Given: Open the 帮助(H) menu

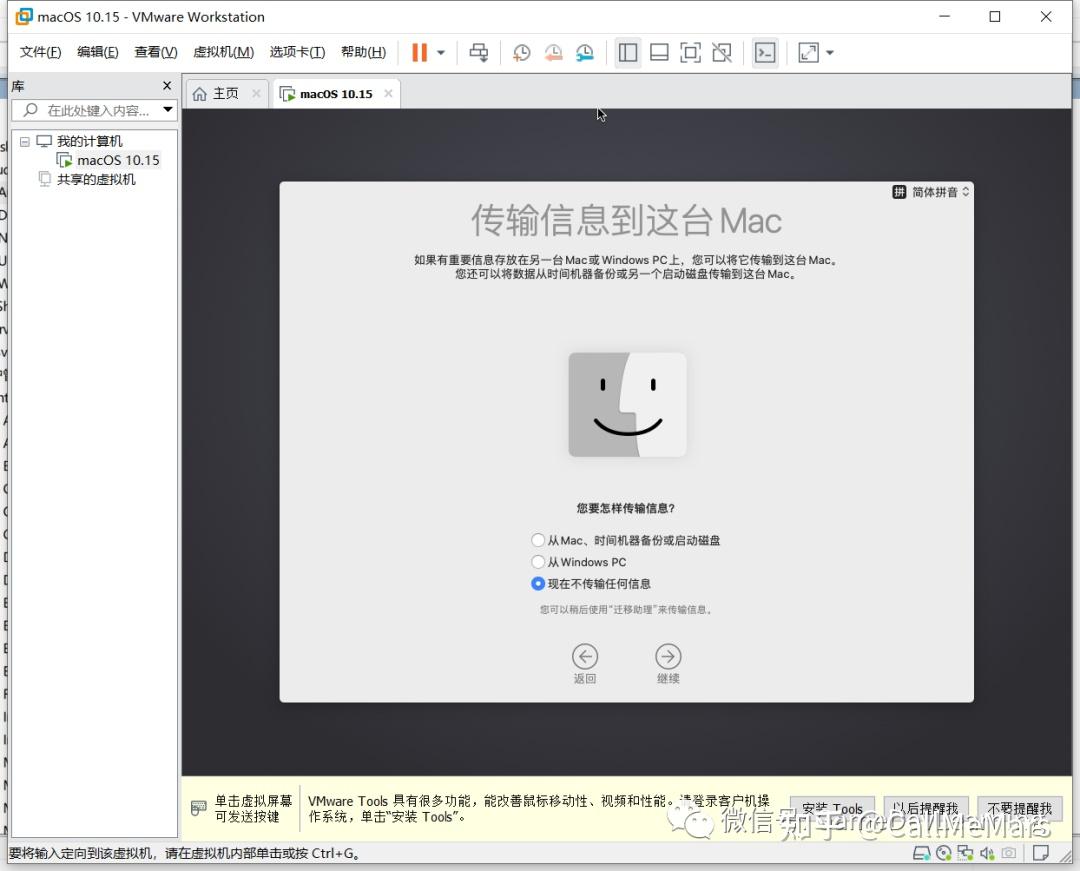Looking at the screenshot, I should pos(363,52).
